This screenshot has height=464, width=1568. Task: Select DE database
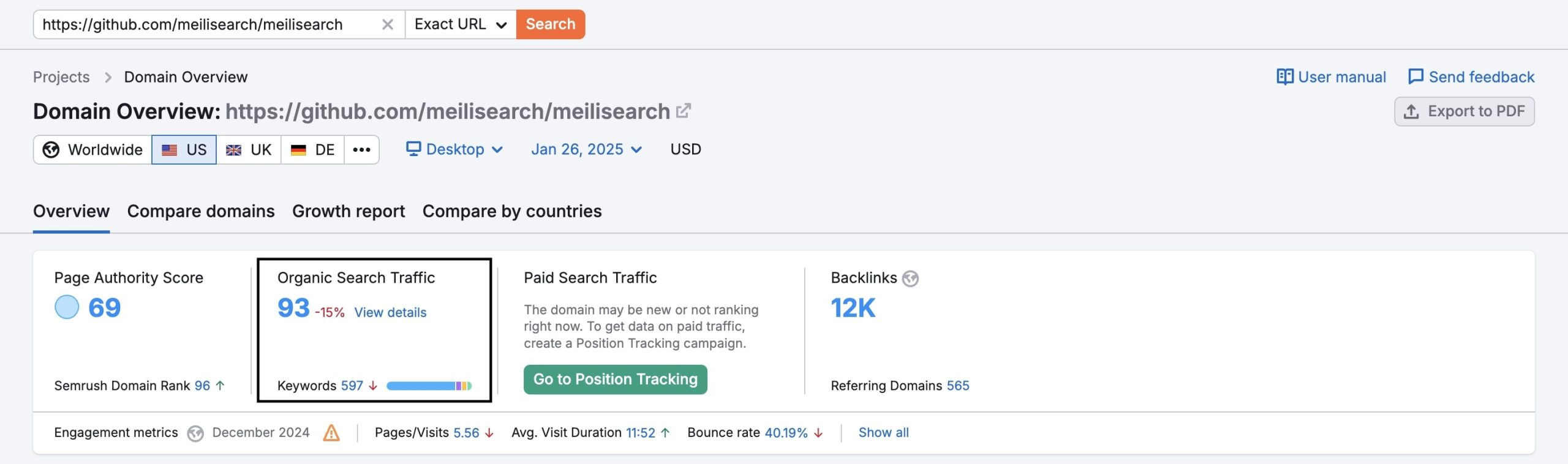312,150
